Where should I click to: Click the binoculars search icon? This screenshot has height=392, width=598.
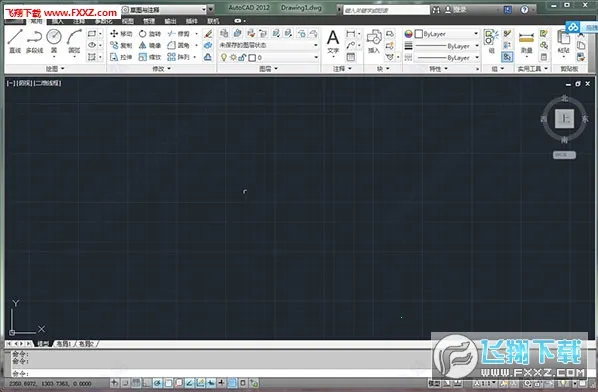[436, 10]
